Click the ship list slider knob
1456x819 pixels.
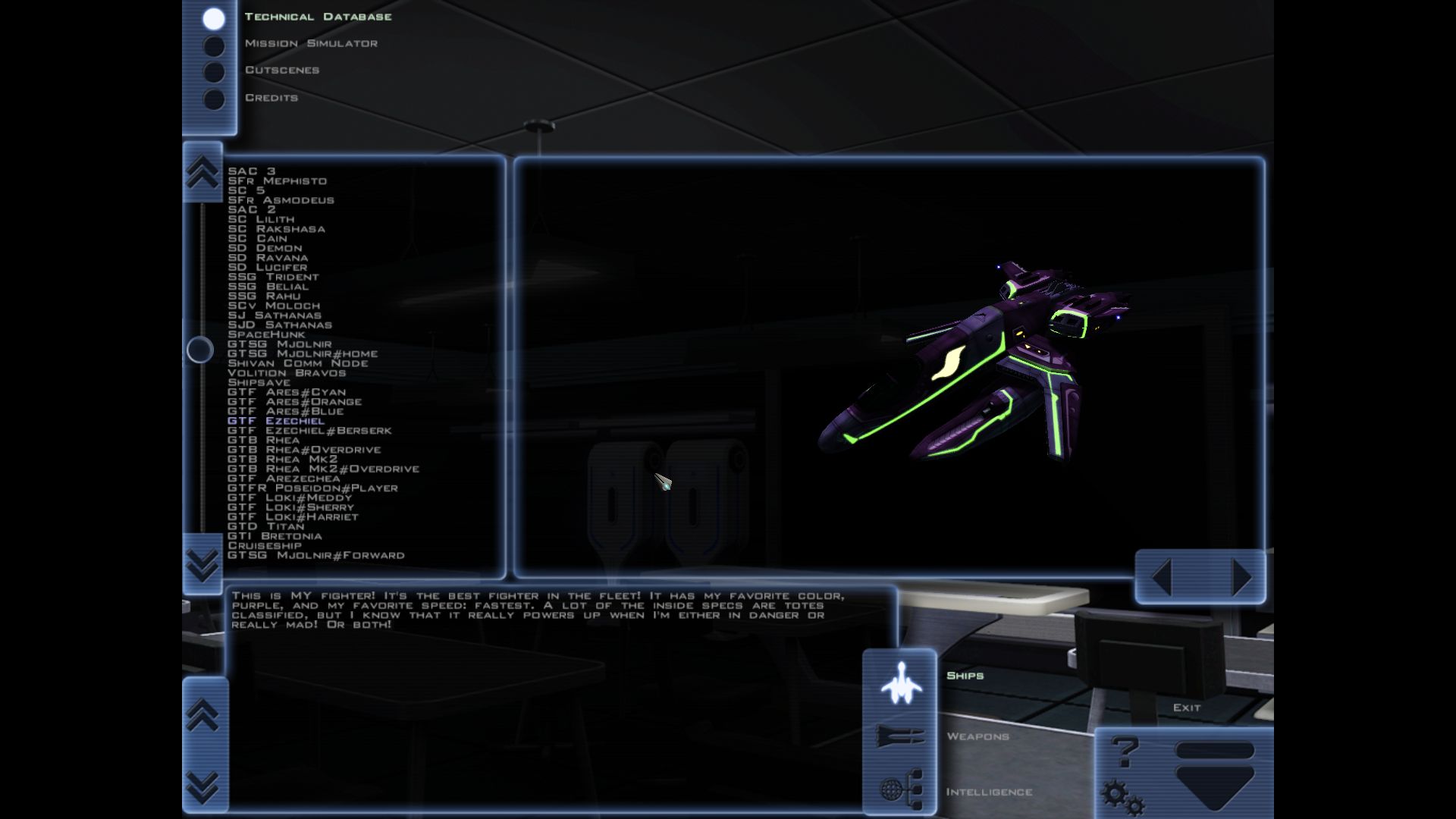[200, 350]
